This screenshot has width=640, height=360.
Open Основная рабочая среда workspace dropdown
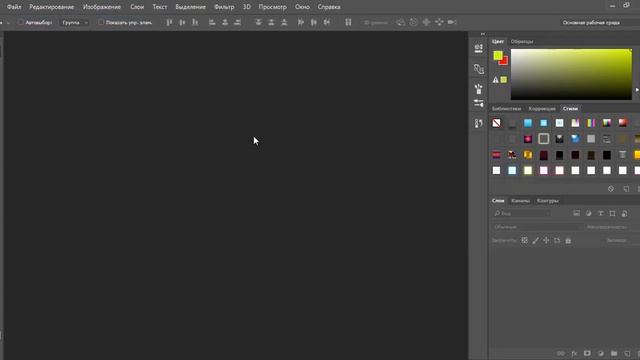pyautogui.click(x=599, y=22)
